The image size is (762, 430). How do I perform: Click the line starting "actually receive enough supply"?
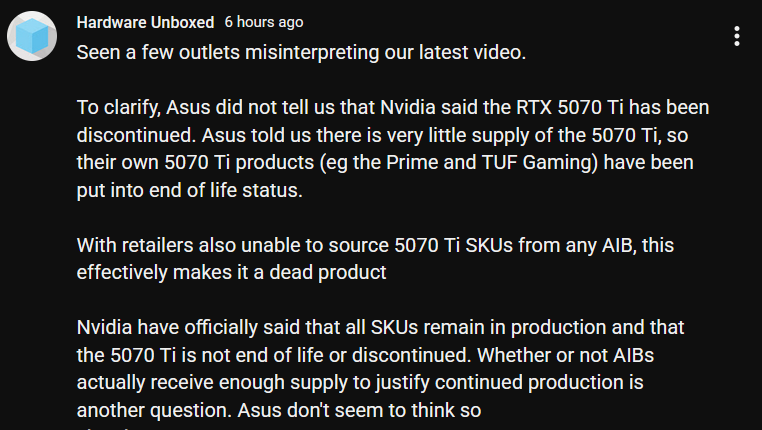point(360,382)
